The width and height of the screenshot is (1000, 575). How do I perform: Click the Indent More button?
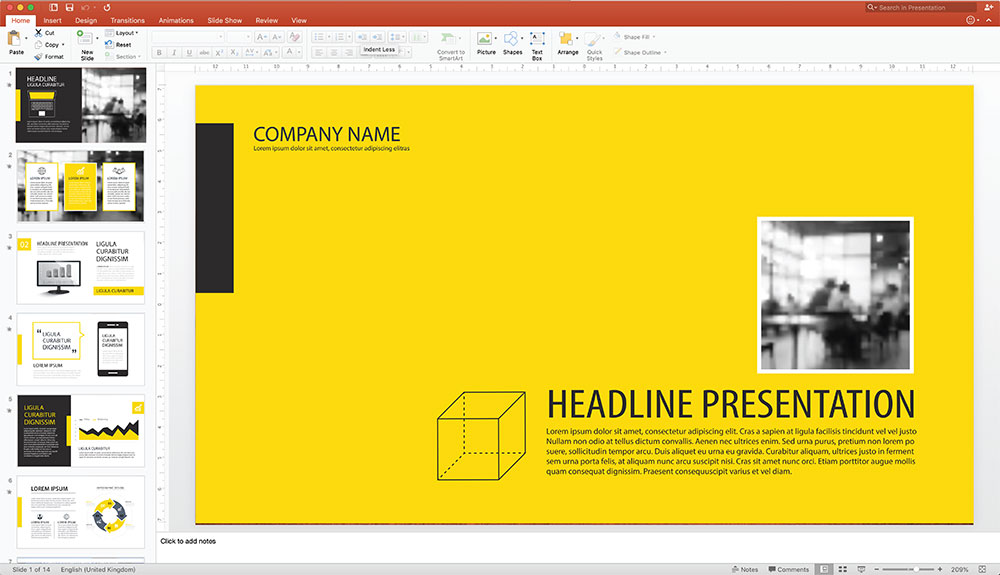click(x=378, y=37)
